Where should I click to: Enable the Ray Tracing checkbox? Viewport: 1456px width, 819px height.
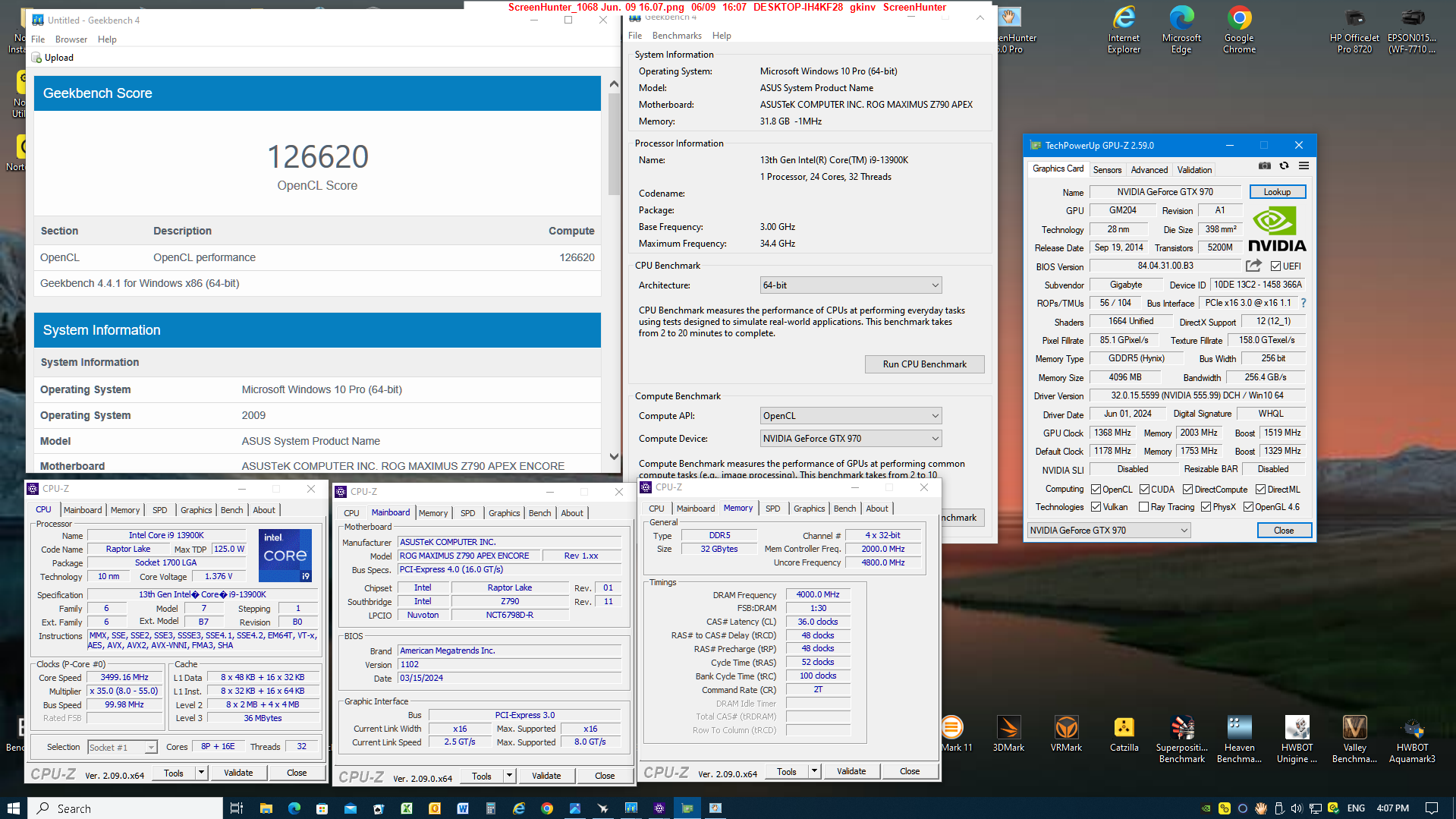coord(1143,507)
